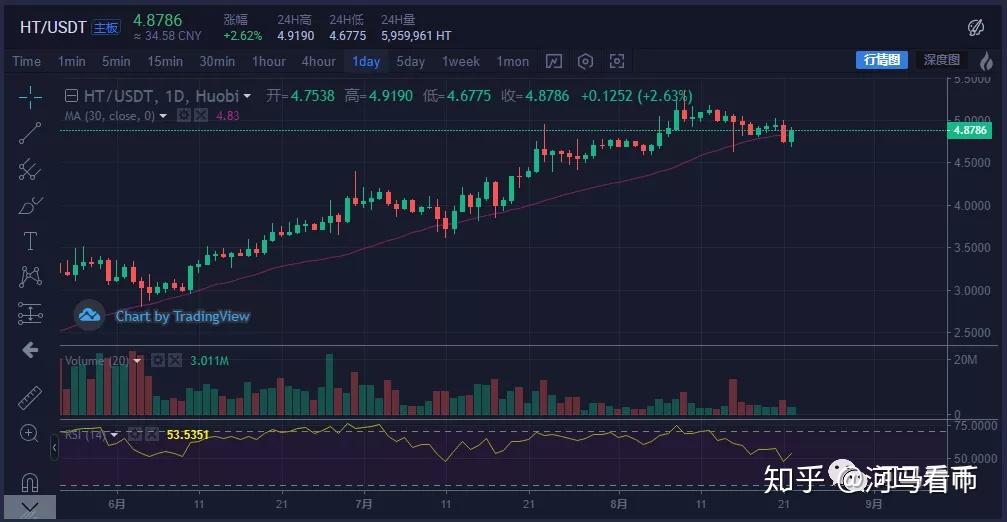
Task: Select the 1day timeframe
Action: (x=366, y=62)
